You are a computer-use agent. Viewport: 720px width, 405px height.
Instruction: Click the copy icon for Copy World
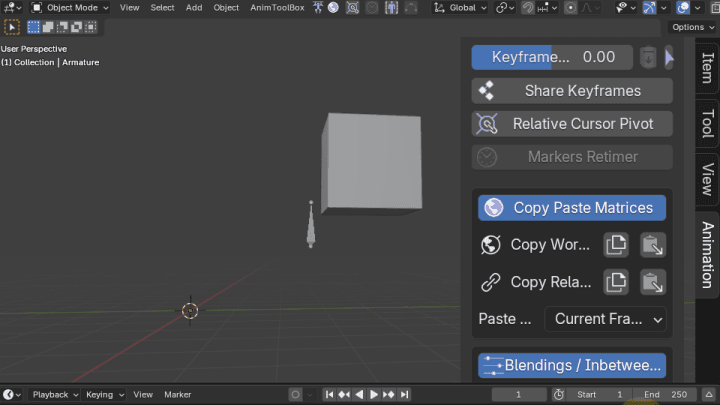click(x=616, y=245)
